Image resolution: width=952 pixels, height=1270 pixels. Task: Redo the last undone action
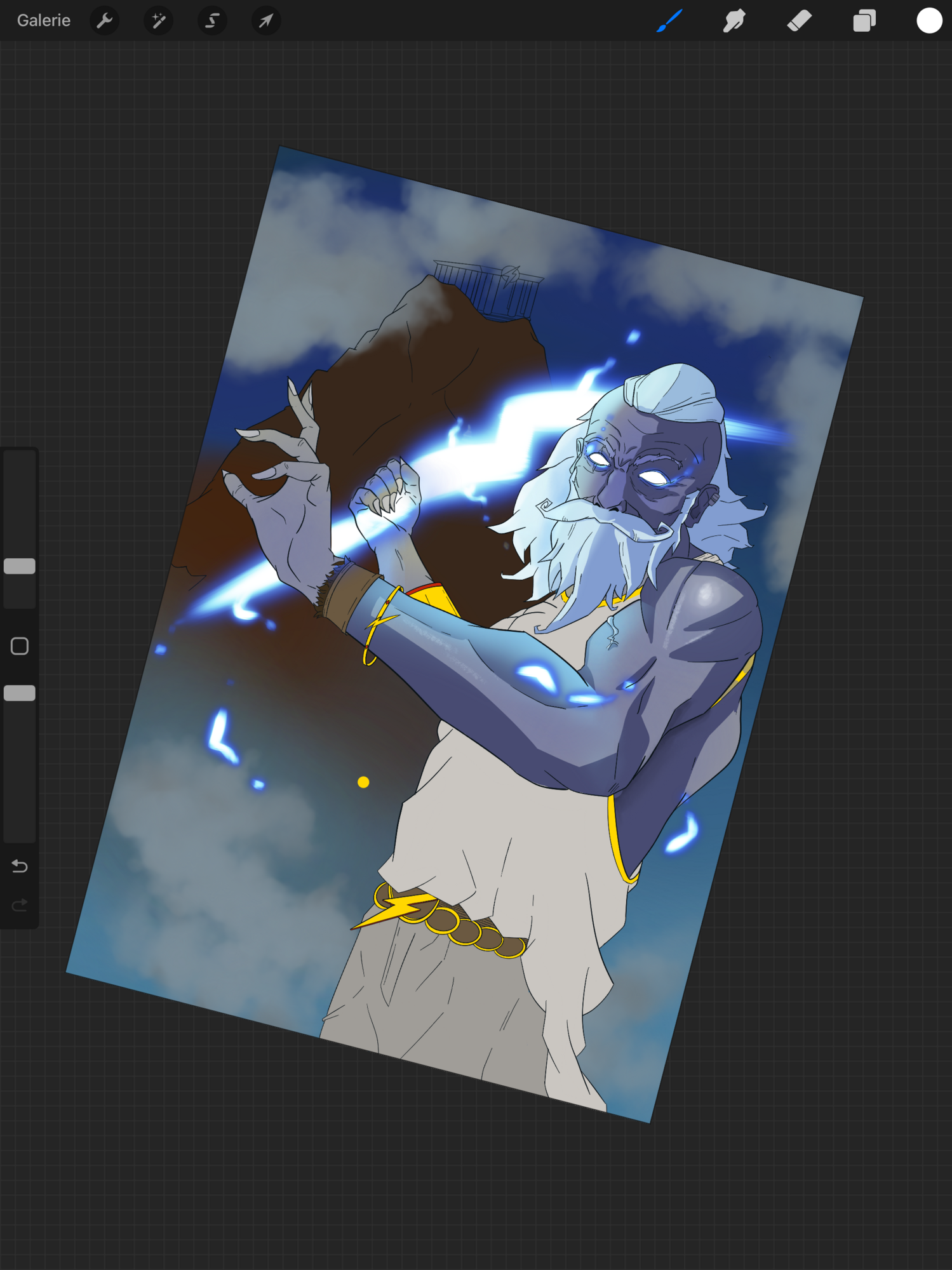click(x=20, y=905)
